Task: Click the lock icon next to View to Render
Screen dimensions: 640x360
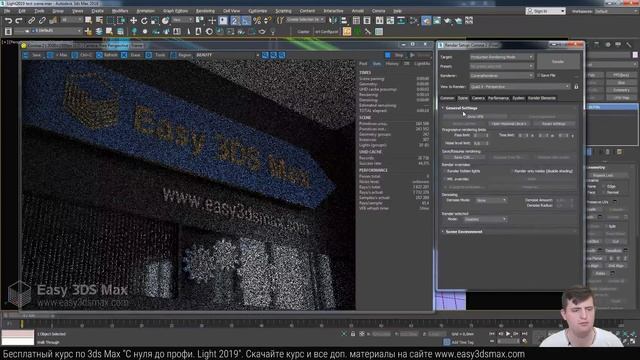Action: pyautogui.click(x=576, y=87)
